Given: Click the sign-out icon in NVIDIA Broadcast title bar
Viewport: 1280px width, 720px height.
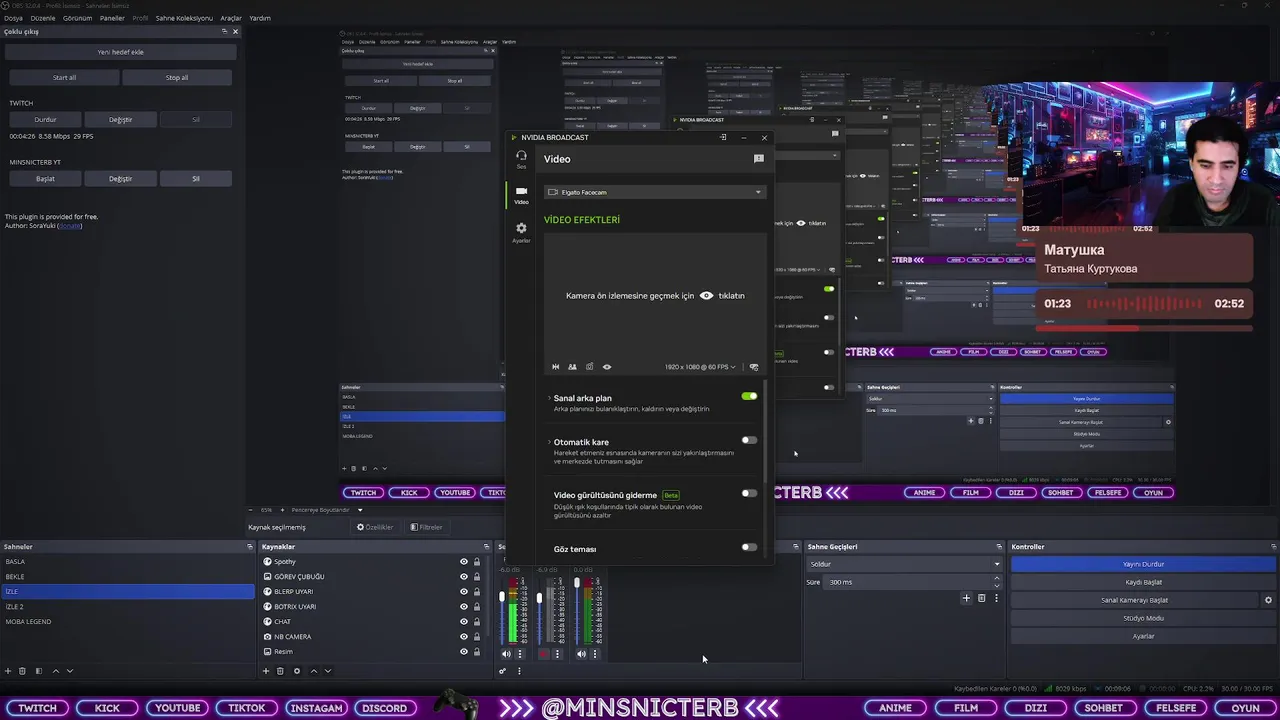Looking at the screenshot, I should click(x=723, y=137).
